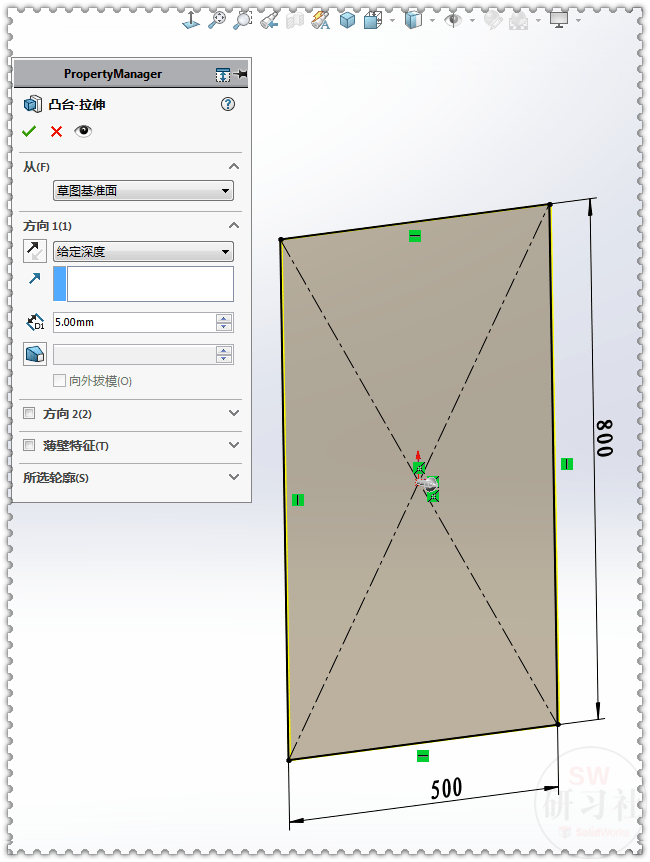Open 草图基准面 start condition dropdown
Viewport: 650px width, 862px height.
pos(144,191)
